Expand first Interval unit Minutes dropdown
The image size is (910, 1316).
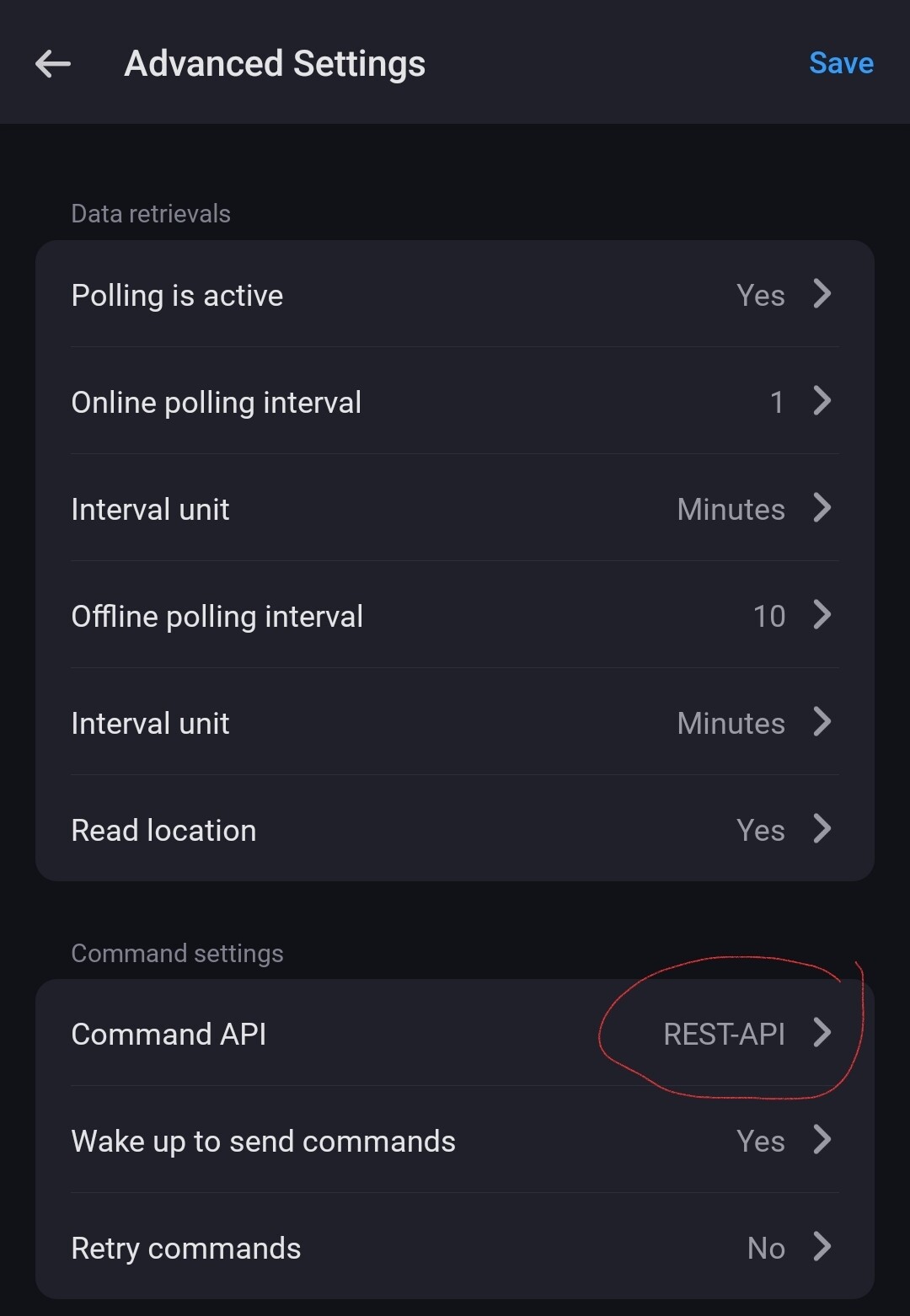pos(731,510)
